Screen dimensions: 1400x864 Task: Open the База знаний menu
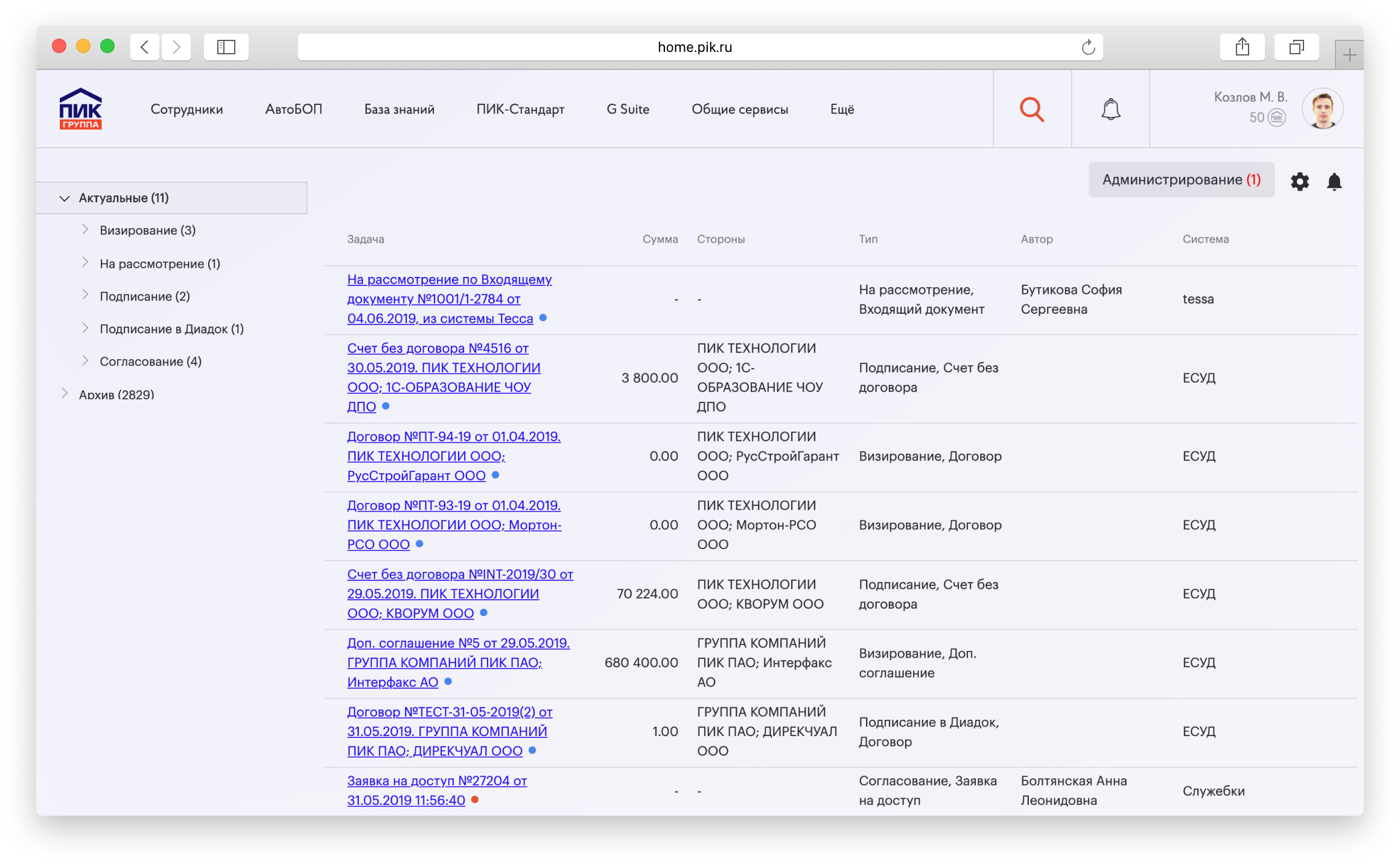pos(399,109)
